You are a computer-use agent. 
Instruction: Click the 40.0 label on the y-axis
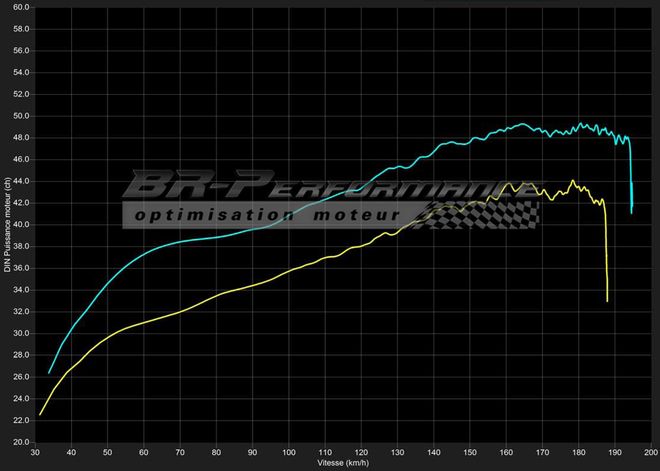[22, 225]
